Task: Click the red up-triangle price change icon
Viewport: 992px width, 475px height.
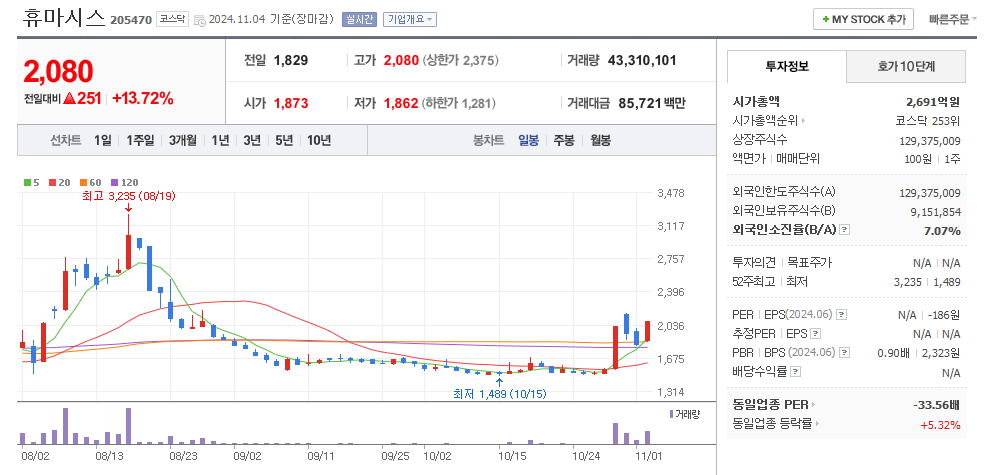Action: (69, 99)
